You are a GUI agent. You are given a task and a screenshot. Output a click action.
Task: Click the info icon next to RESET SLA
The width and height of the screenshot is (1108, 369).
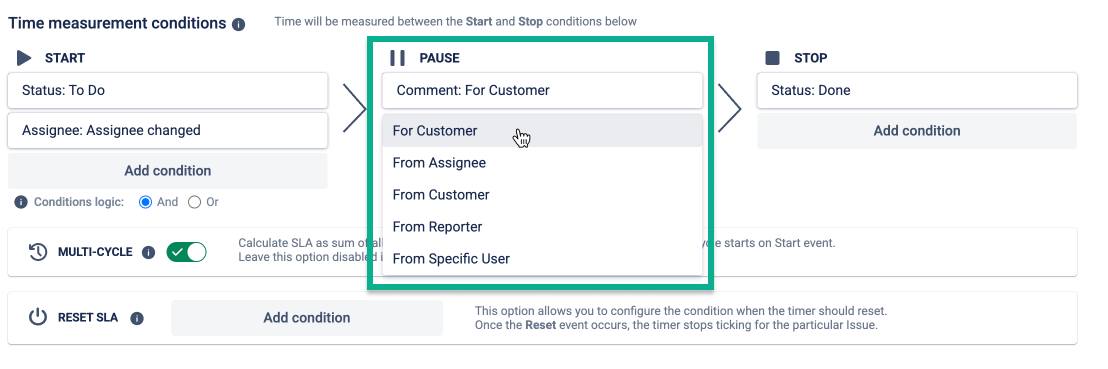[x=137, y=318]
